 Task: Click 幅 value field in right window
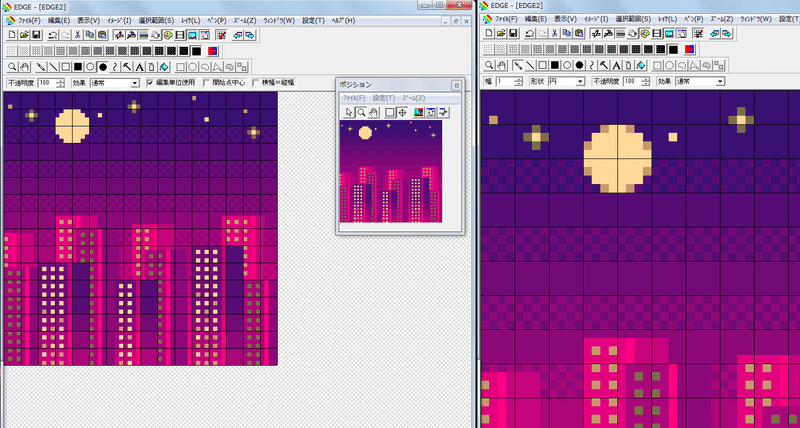pyautogui.click(x=505, y=81)
